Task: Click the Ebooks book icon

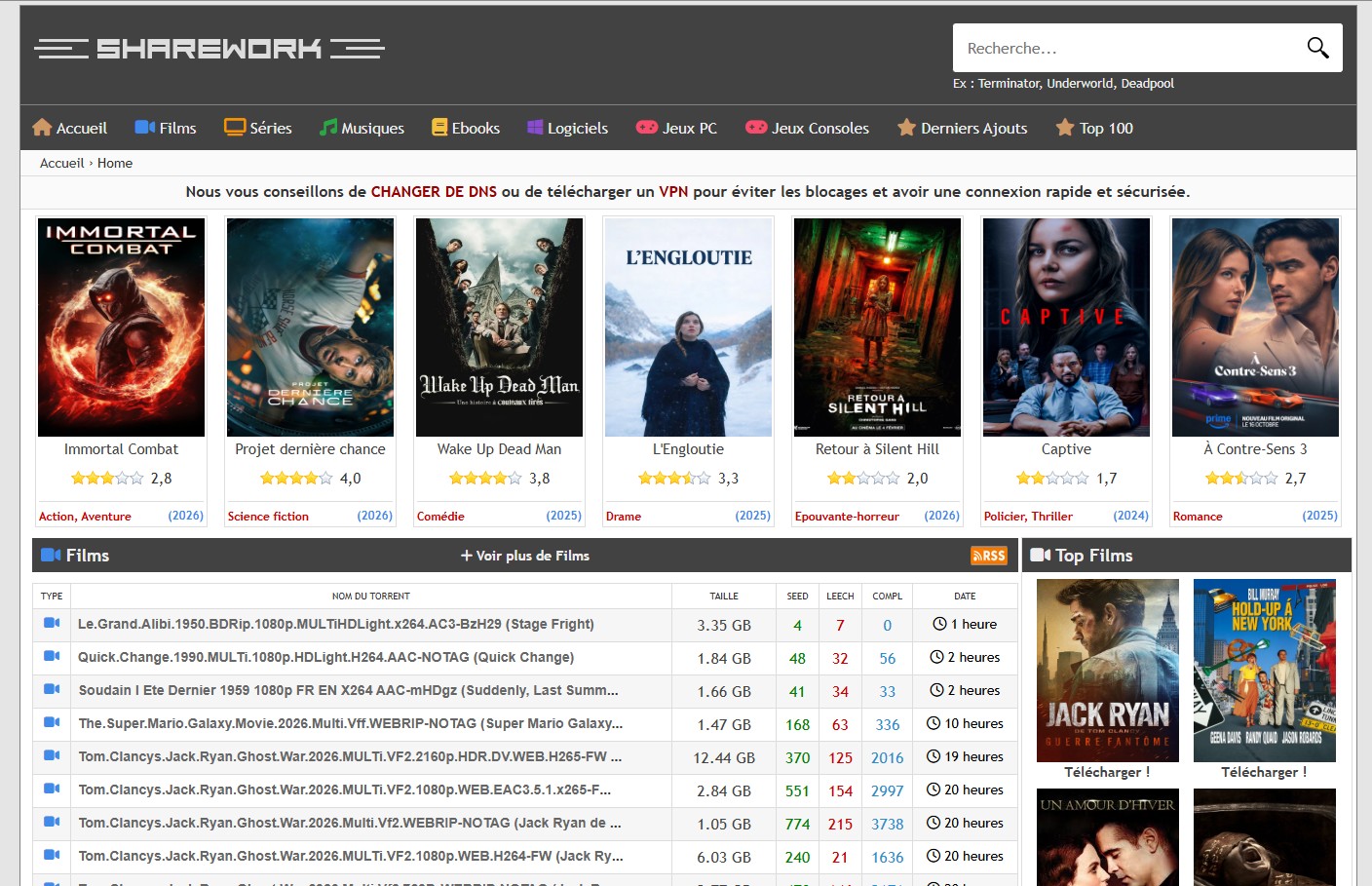Action: [439, 127]
